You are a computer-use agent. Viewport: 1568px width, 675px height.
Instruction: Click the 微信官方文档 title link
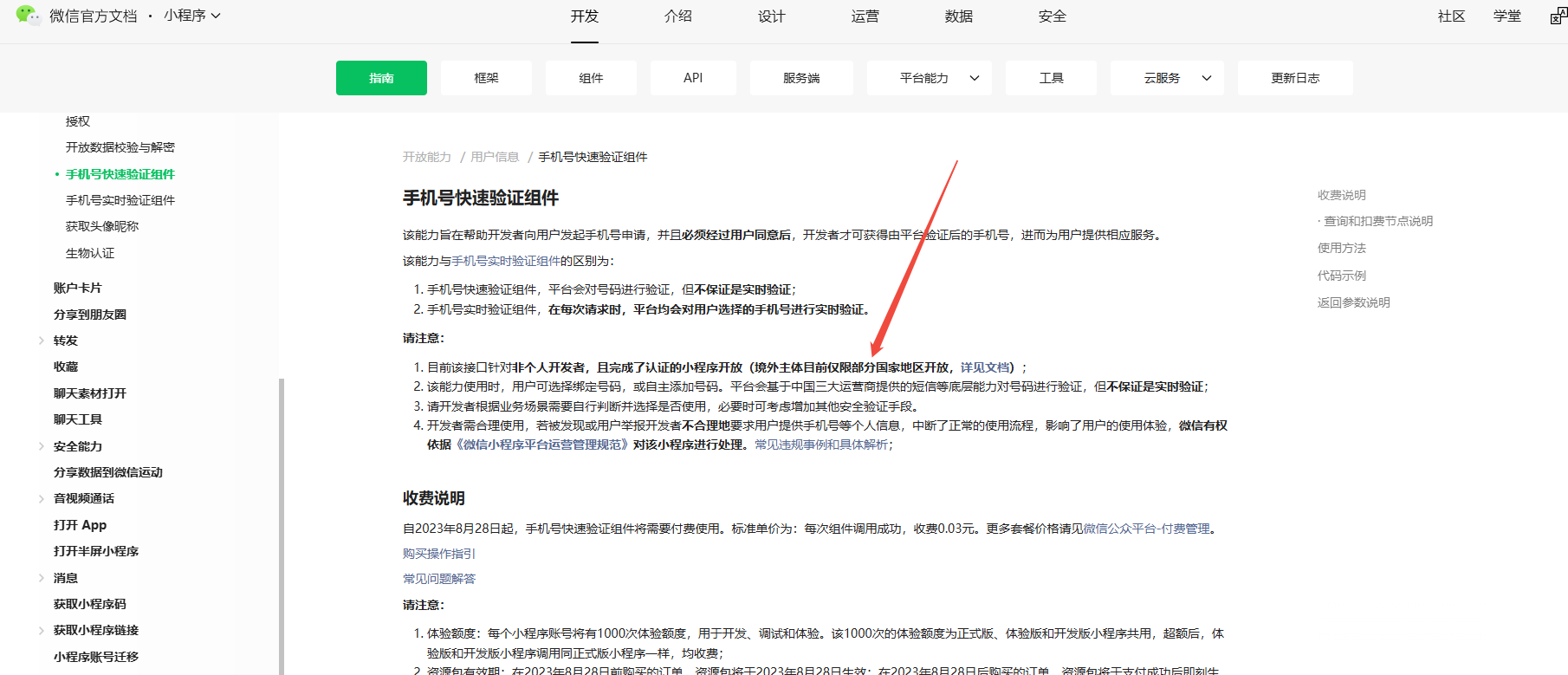tap(94, 16)
